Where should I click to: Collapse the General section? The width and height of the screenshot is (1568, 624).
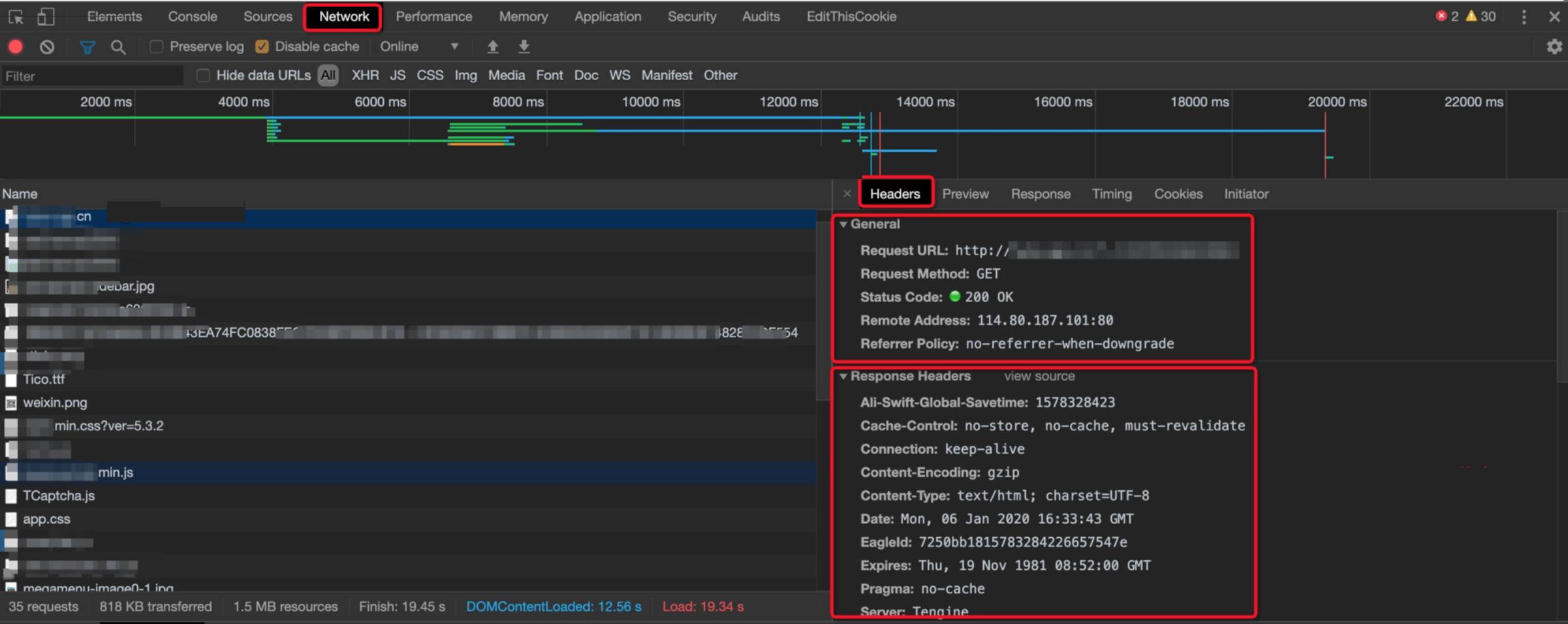(x=843, y=225)
